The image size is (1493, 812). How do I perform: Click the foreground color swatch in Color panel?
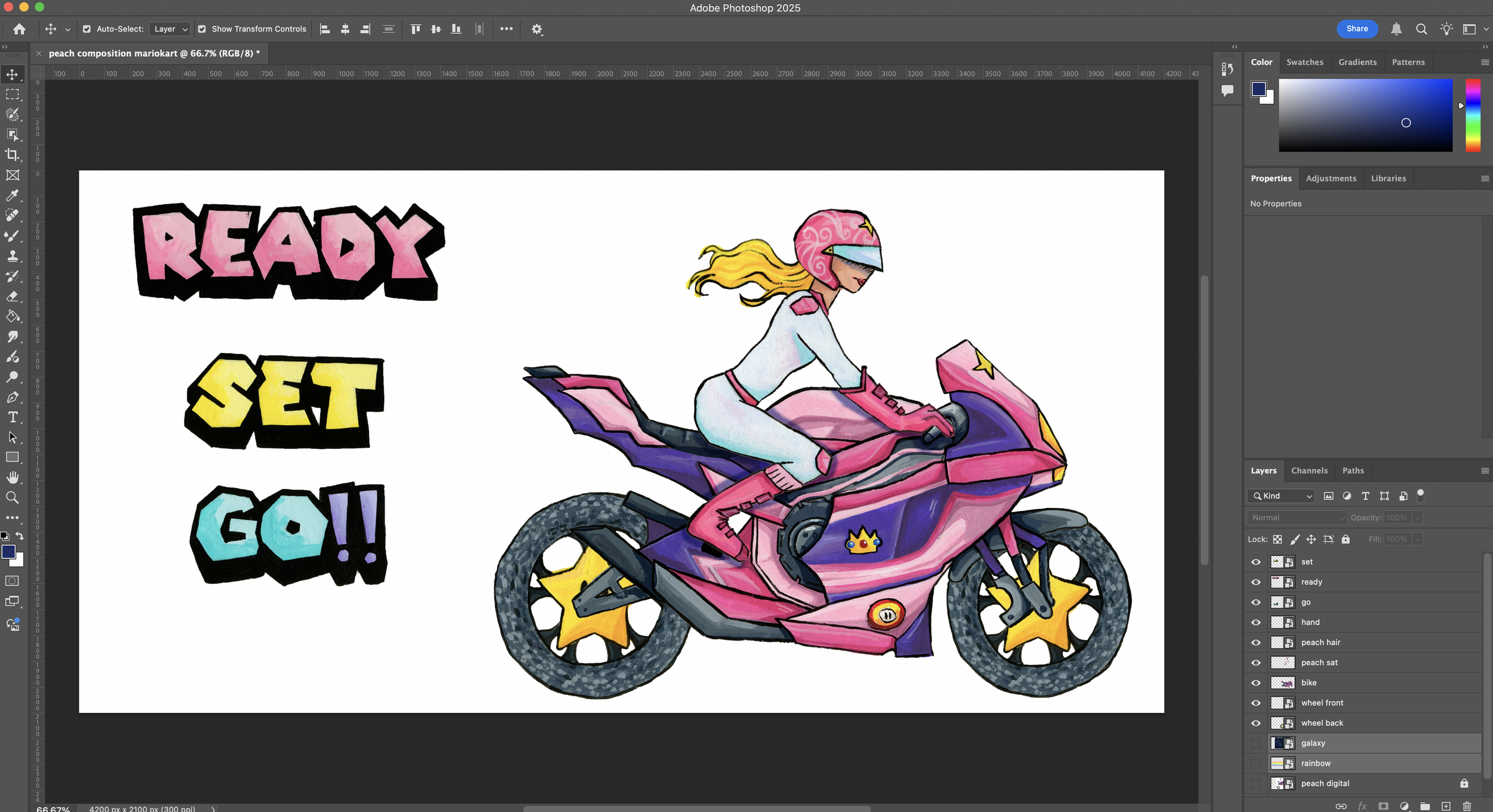pyautogui.click(x=1259, y=89)
